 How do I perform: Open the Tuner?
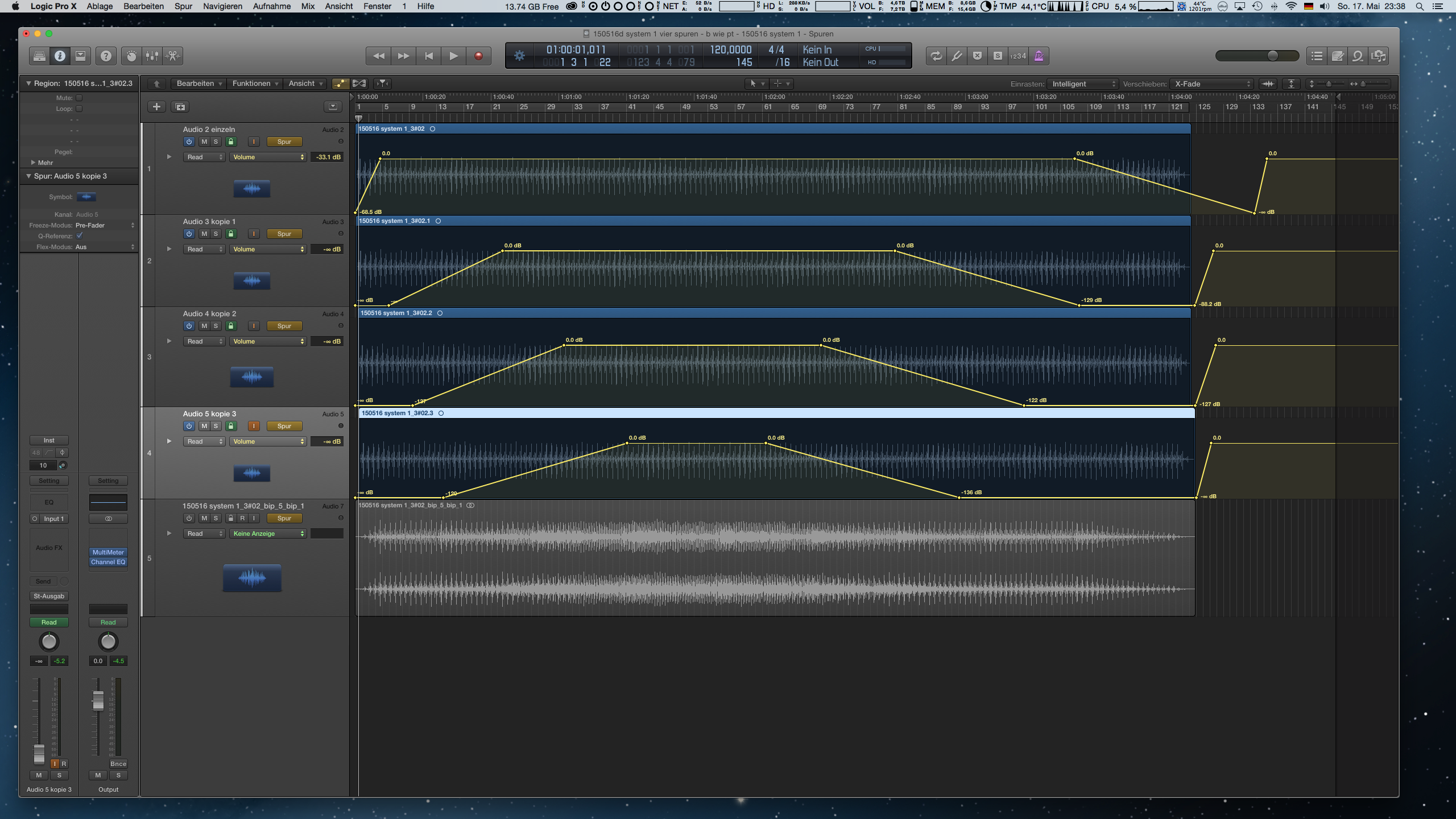[x=957, y=56]
